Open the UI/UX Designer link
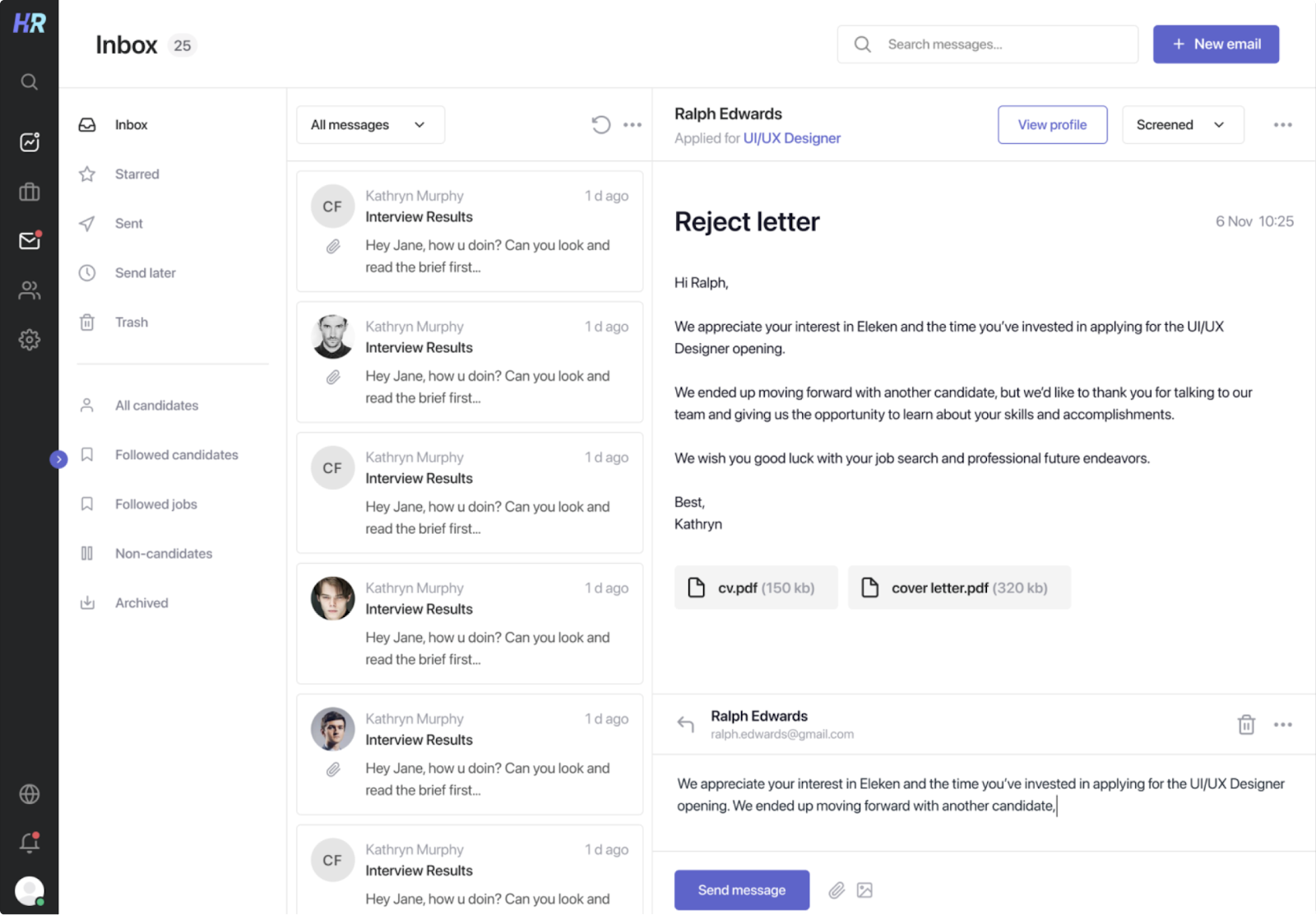 click(x=791, y=137)
